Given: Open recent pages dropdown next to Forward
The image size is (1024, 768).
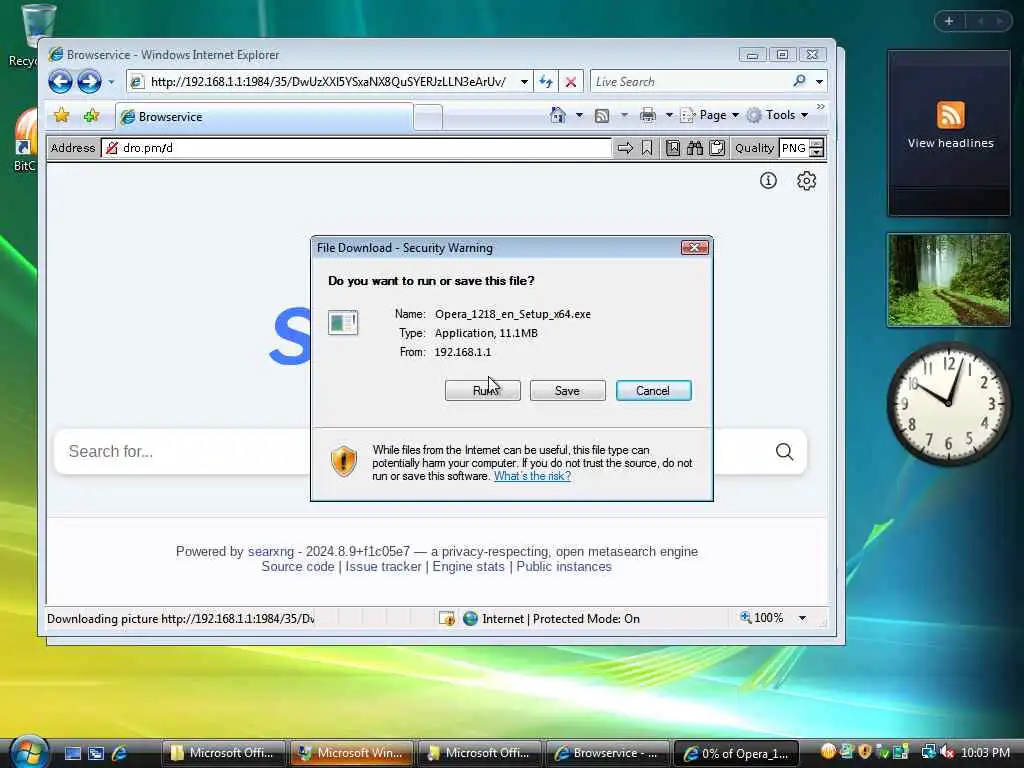Looking at the screenshot, I should click(111, 82).
